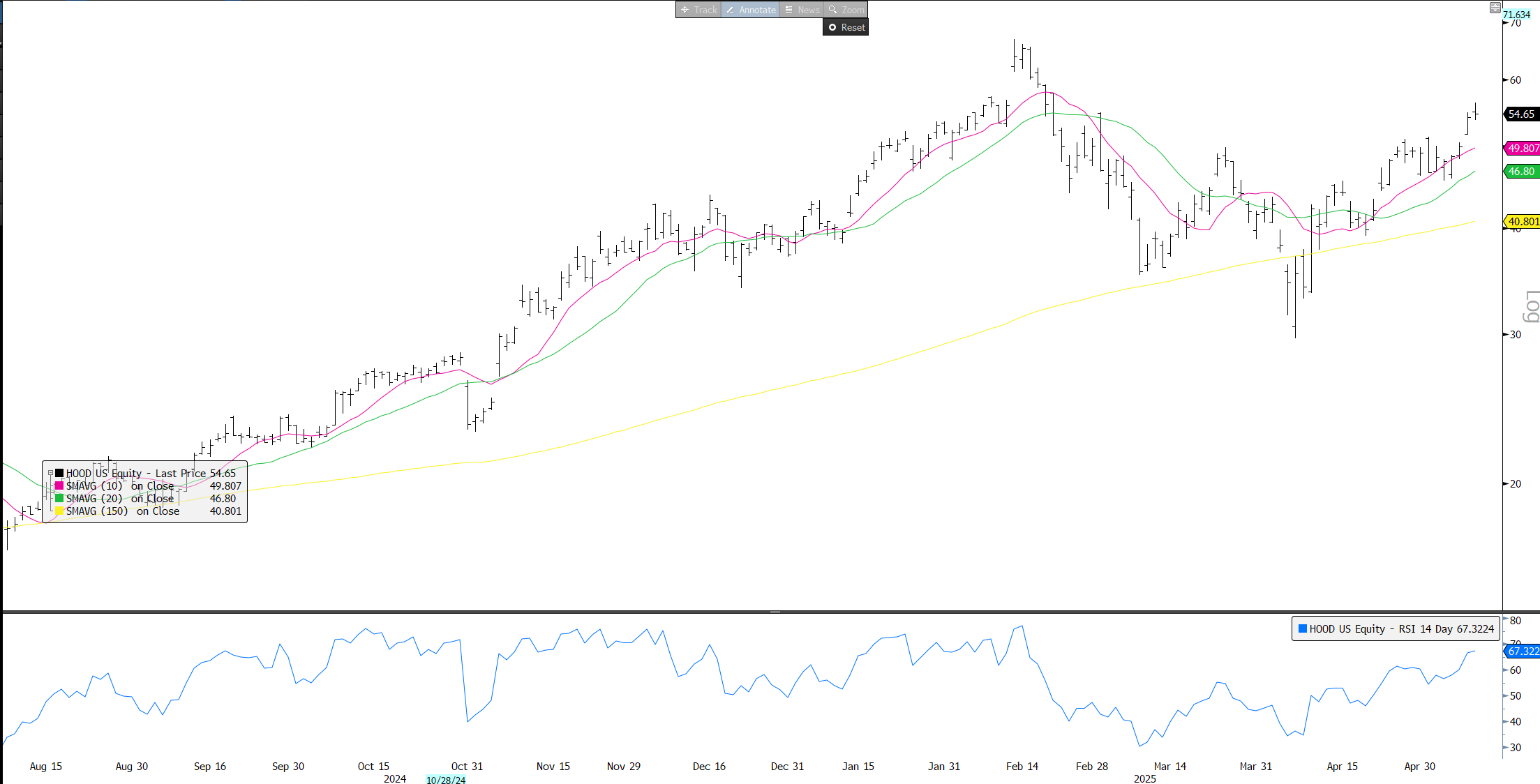1540x784 pixels.
Task: Click the 54.65 last price axis tag
Action: pos(1521,114)
